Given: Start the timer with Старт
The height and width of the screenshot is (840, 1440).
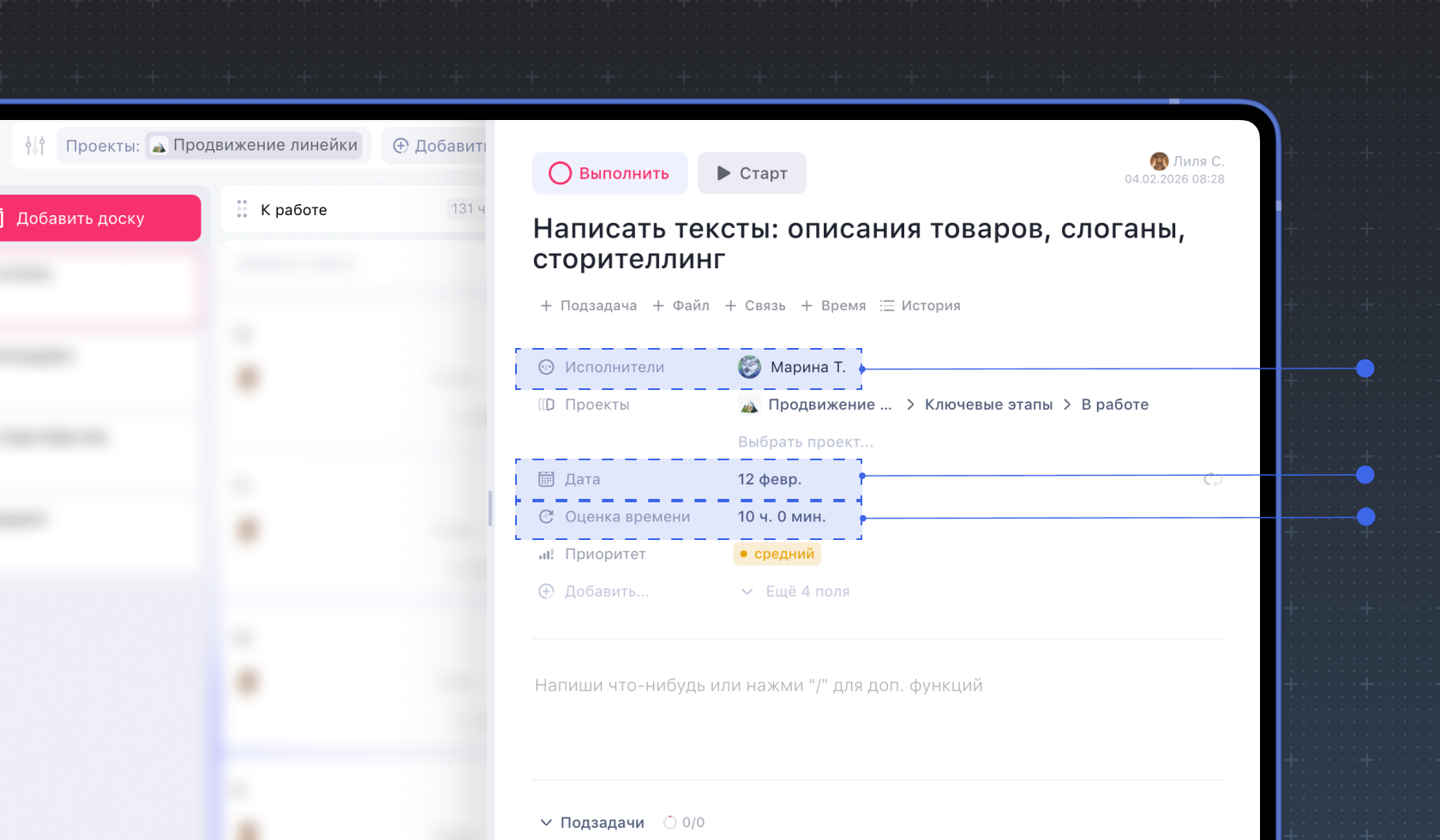Looking at the screenshot, I should pos(752,173).
